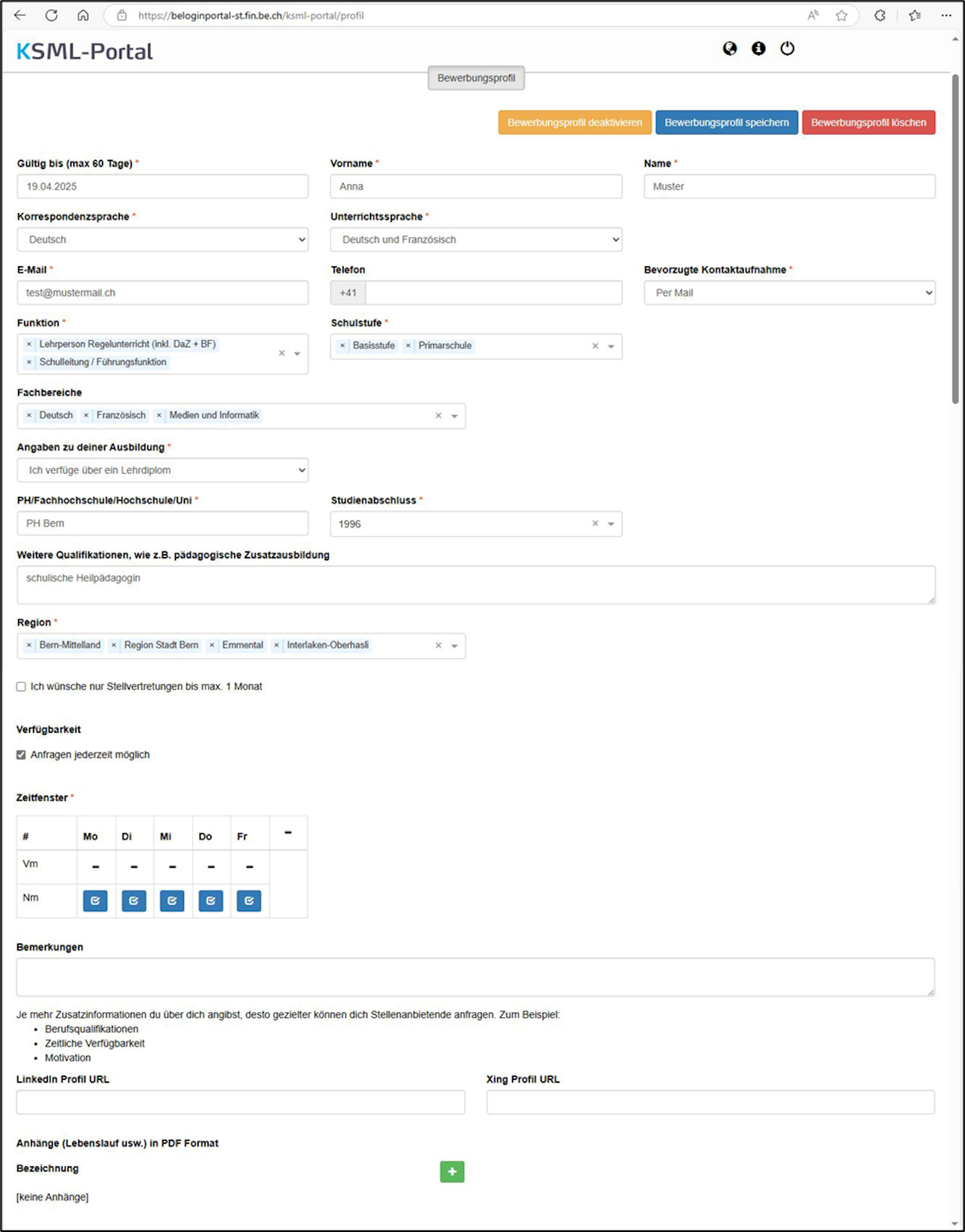The height and width of the screenshot is (1232, 965).
Task: Click the globe language icon
Action: (x=729, y=49)
